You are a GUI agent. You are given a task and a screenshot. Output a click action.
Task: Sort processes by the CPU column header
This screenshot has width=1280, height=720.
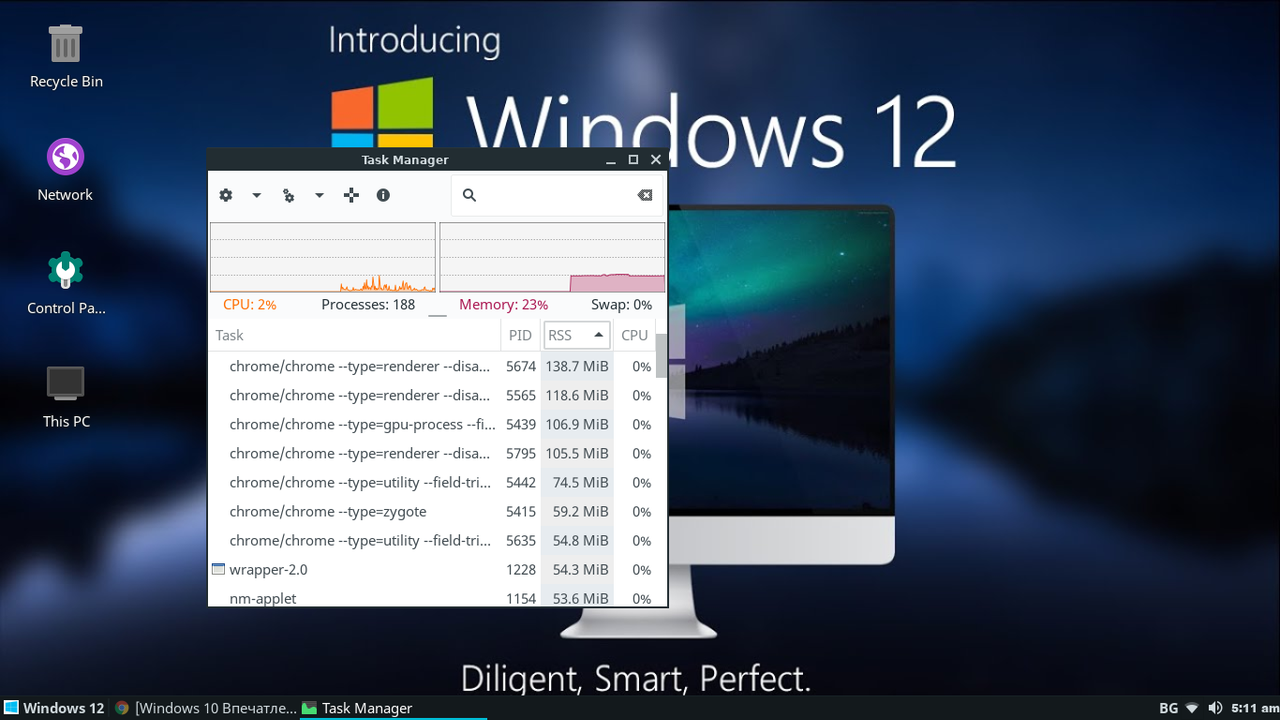coord(634,335)
